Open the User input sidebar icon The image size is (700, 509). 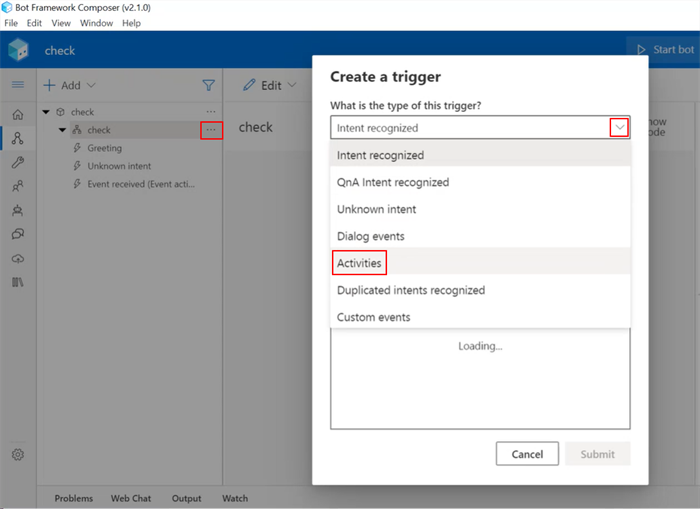coord(18,186)
